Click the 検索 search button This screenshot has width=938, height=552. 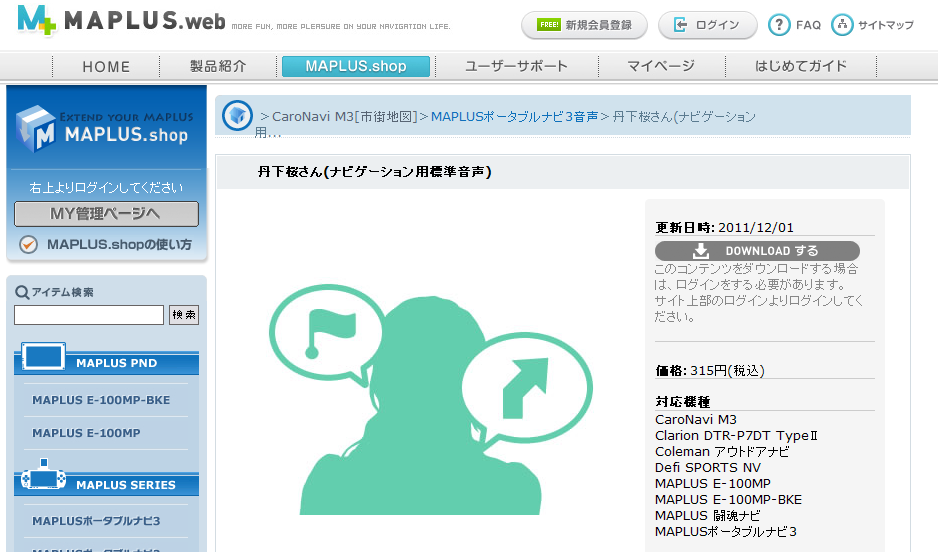(x=184, y=315)
